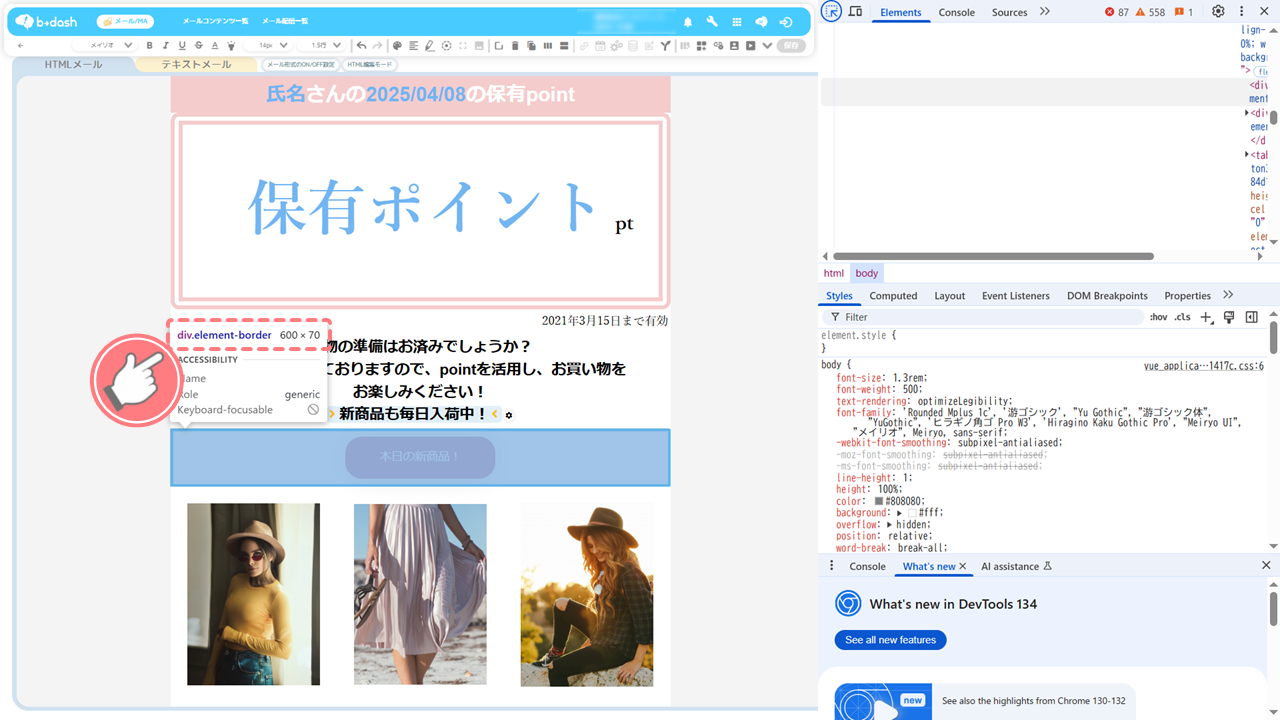This screenshot has width=1280, height=720.
Task: Click the highlighter marker icon
Action: click(231, 45)
